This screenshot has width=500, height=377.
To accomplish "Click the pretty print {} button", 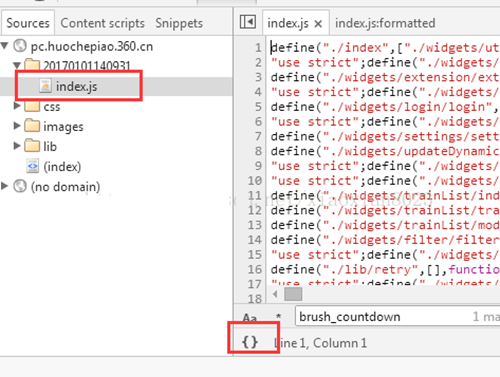I will pos(250,342).
